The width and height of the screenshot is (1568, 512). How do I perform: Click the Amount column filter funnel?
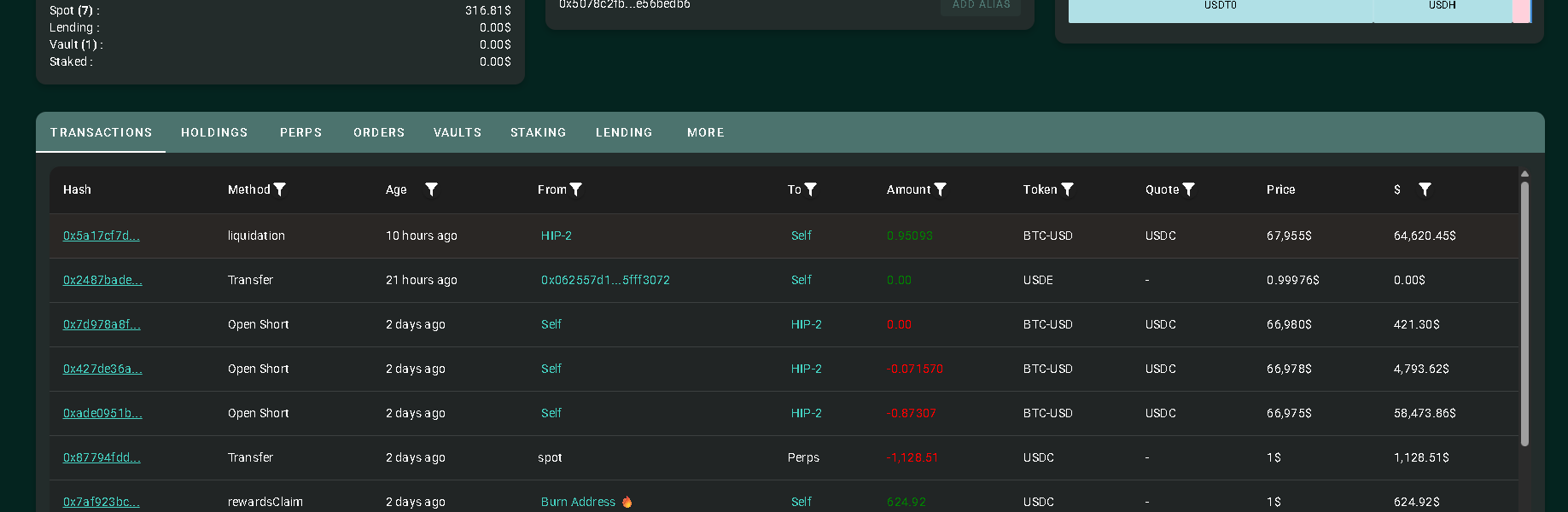tap(940, 189)
